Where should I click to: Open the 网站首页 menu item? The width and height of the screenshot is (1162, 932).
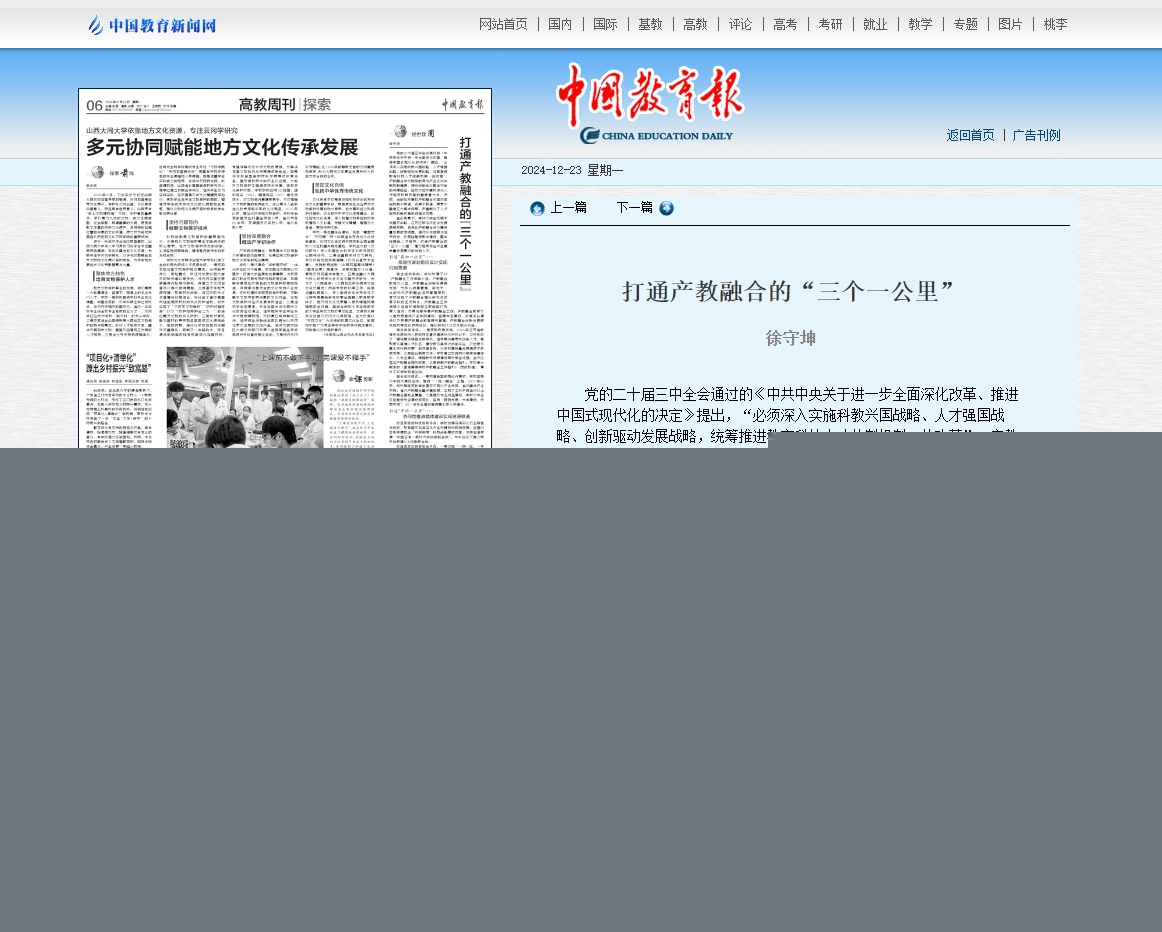(503, 24)
